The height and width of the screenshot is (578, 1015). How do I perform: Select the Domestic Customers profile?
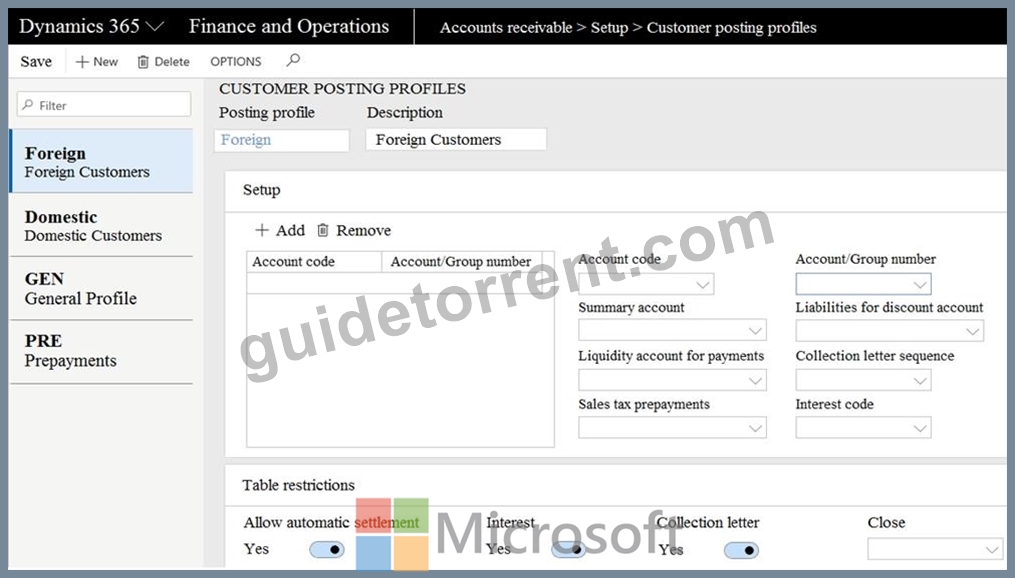point(102,225)
